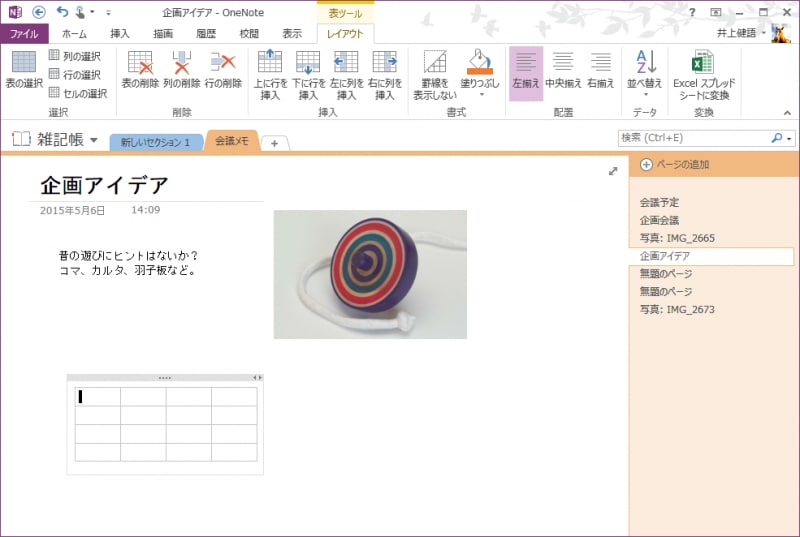
Task: Collapse the ribbon with the chevron
Action: pos(787,113)
